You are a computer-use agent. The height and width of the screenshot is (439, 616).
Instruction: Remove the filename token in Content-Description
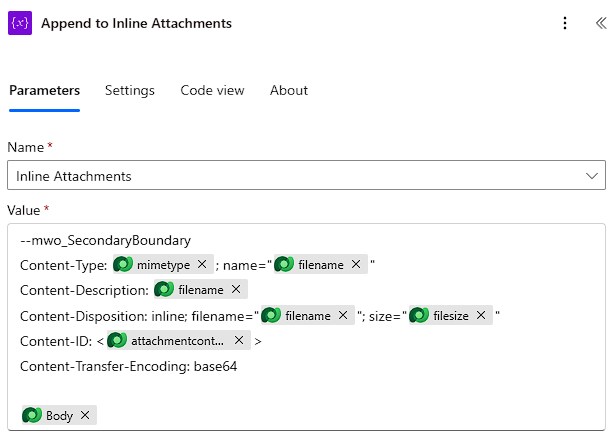[236, 289]
